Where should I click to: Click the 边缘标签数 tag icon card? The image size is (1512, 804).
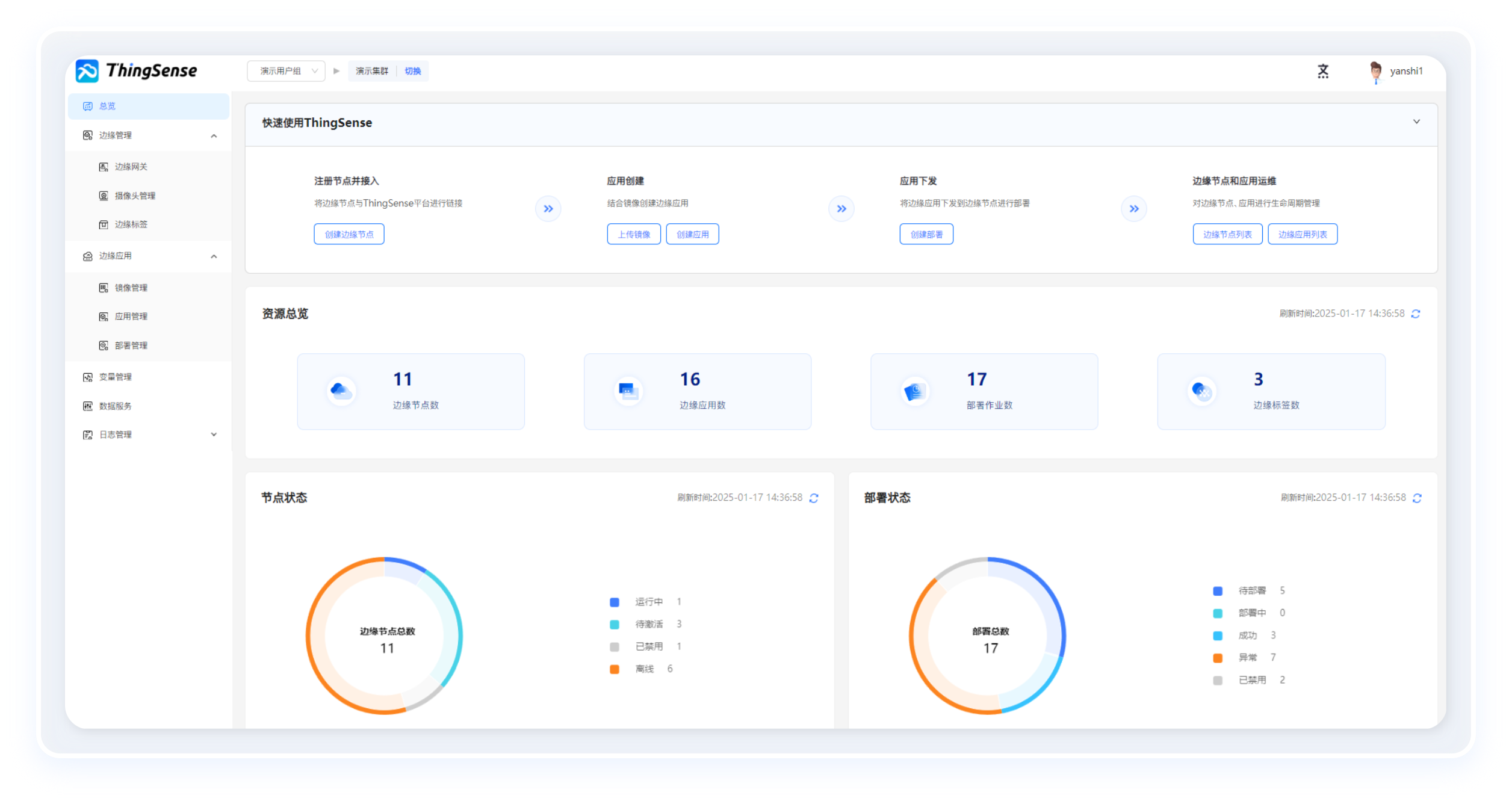pyautogui.click(x=1202, y=391)
